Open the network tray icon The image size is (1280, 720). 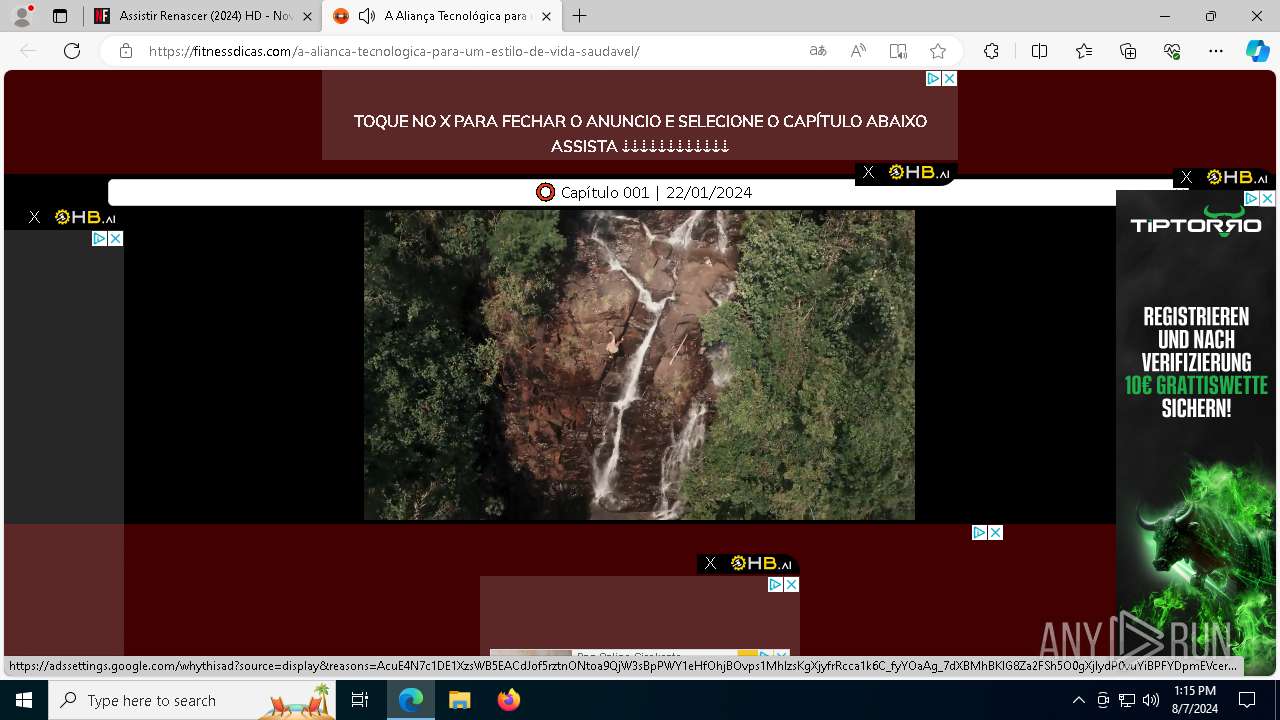pos(1127,700)
